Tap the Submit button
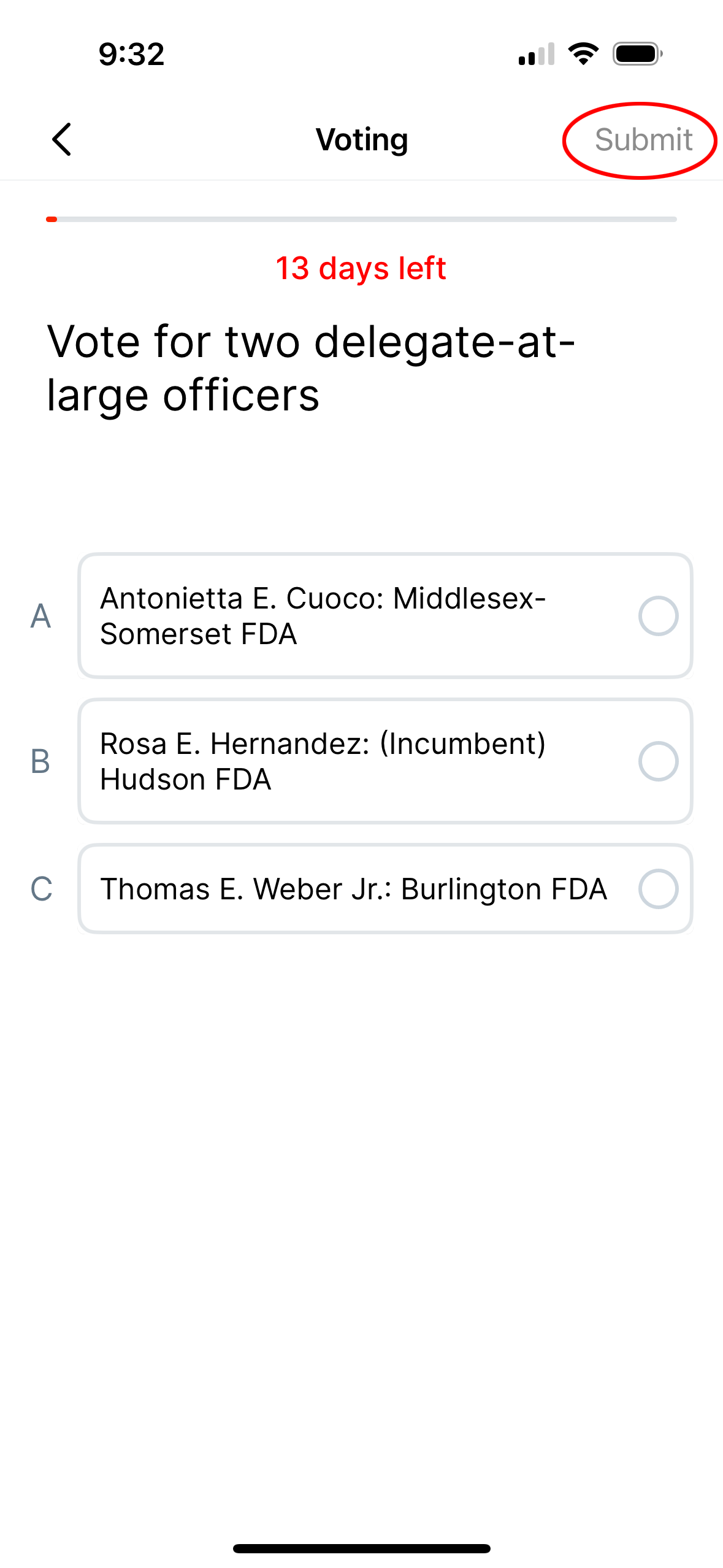Image resolution: width=723 pixels, height=1568 pixels. [643, 140]
